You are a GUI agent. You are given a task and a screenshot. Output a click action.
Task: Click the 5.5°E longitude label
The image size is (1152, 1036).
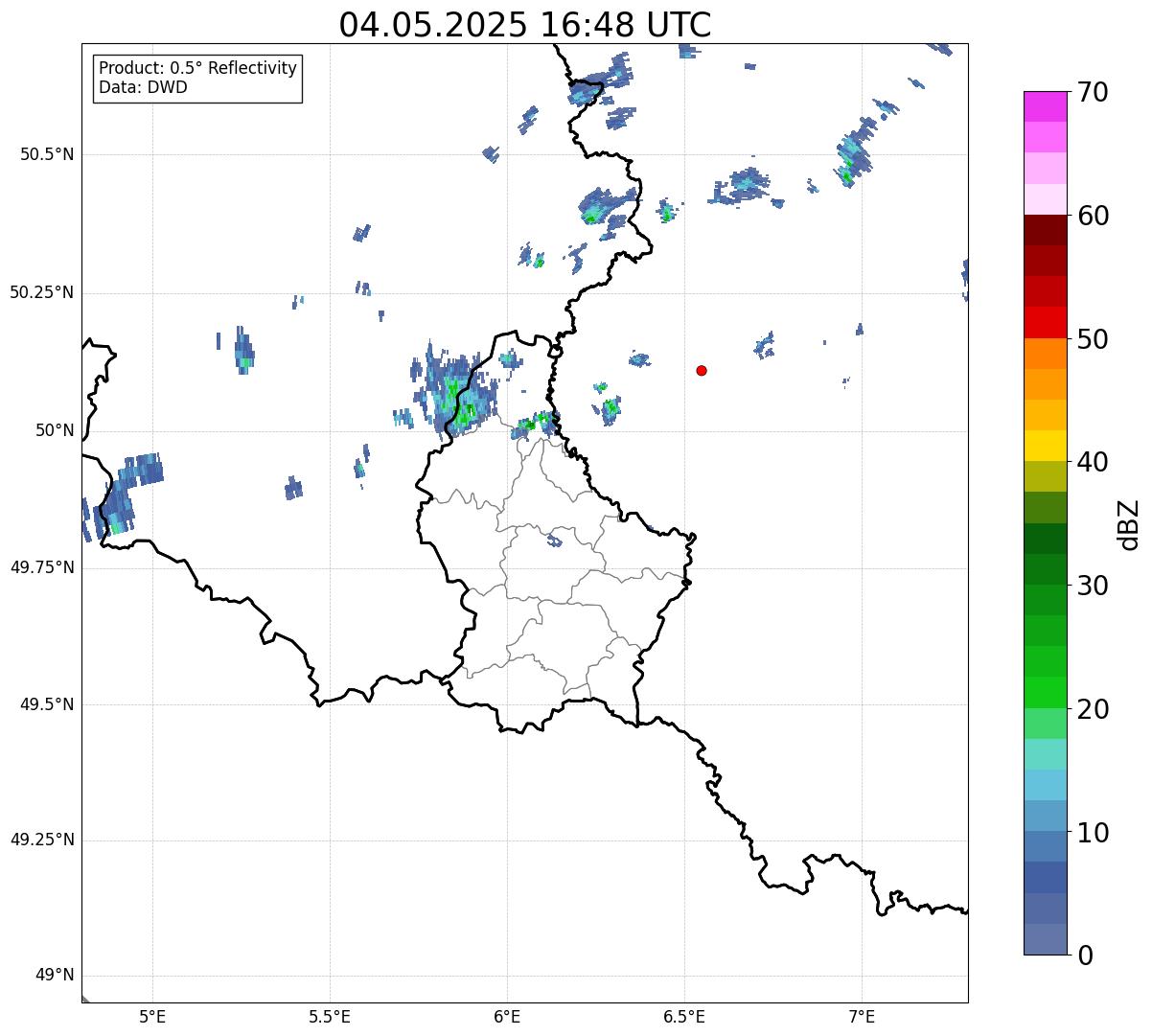pyautogui.click(x=330, y=1016)
